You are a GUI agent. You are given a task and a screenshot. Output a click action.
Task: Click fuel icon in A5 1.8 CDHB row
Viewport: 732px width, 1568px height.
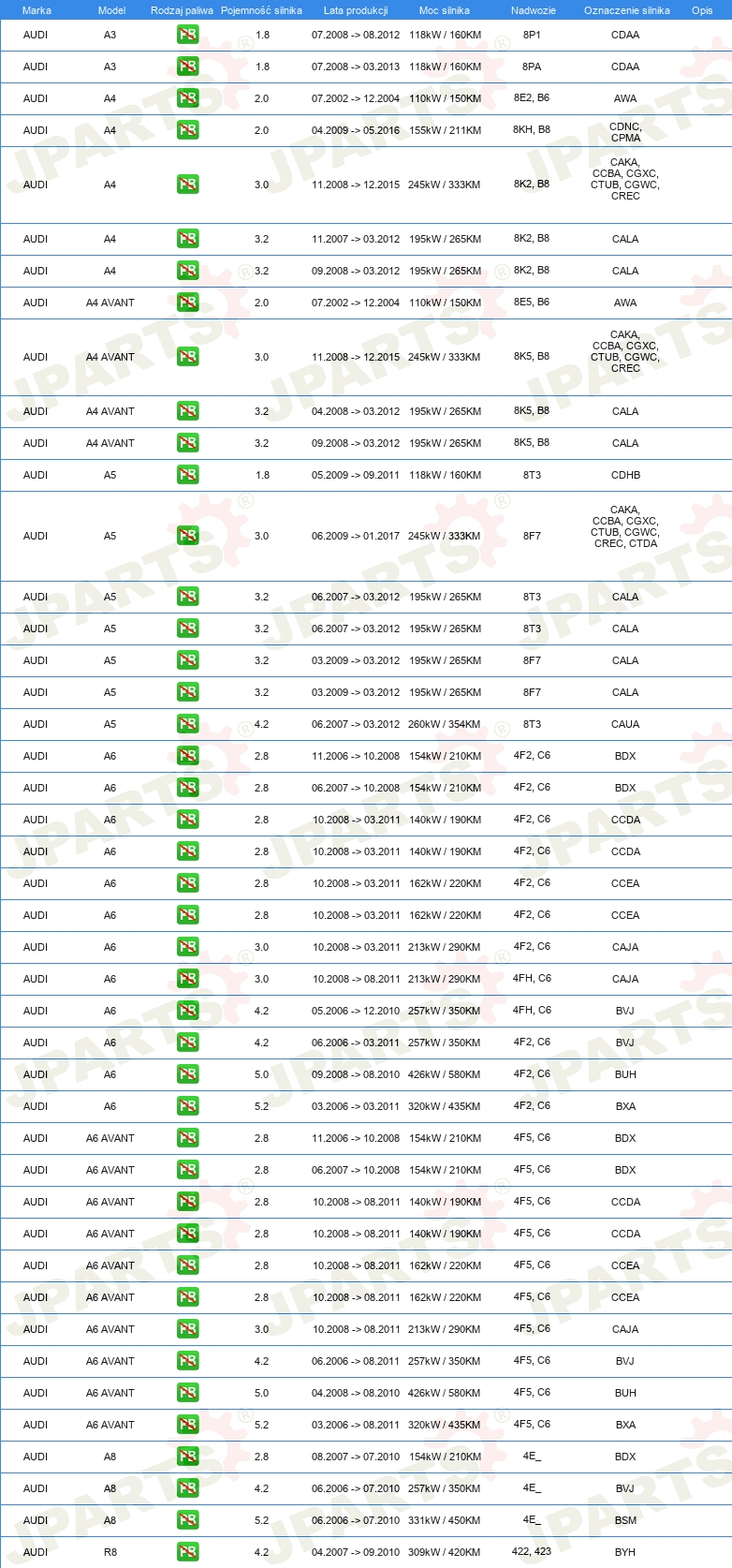tap(187, 475)
